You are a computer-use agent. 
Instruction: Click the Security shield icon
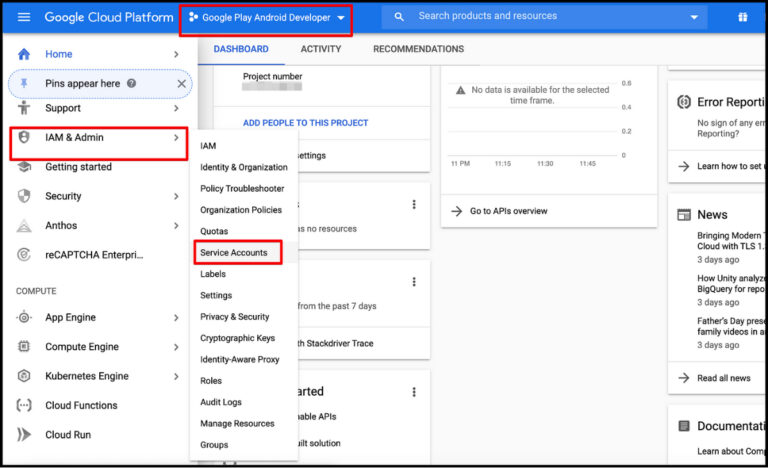pos(24,196)
